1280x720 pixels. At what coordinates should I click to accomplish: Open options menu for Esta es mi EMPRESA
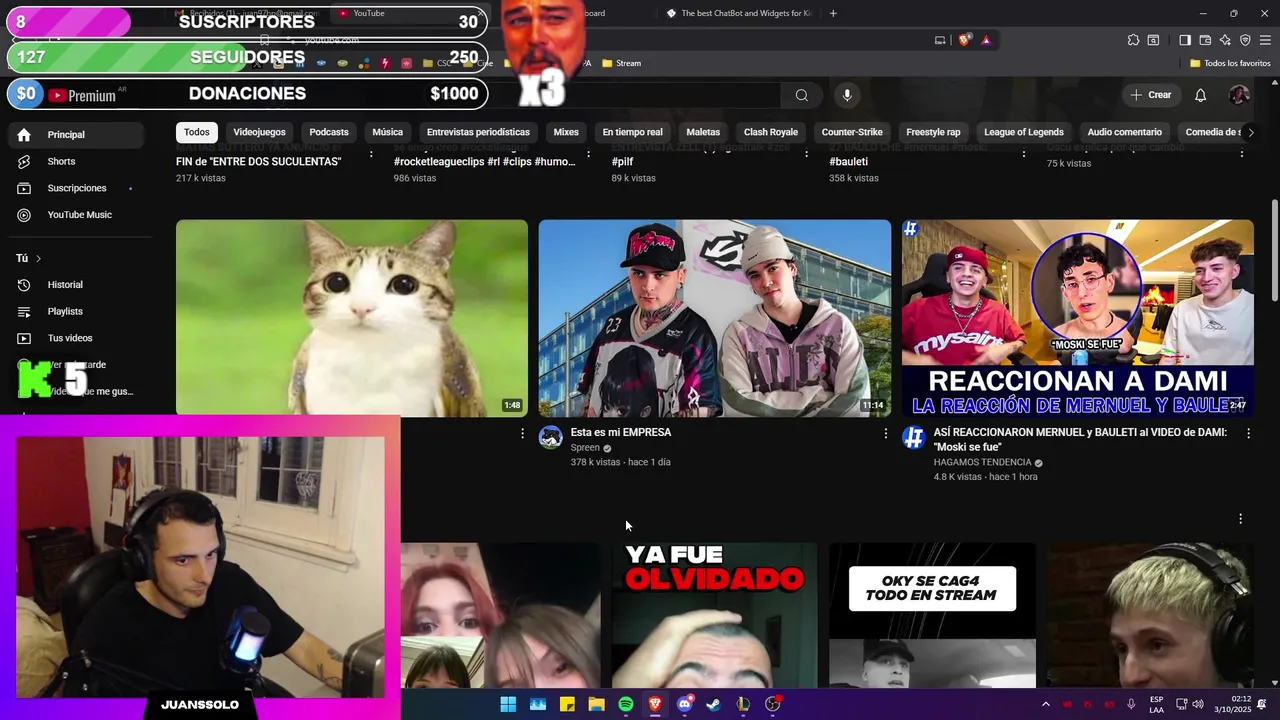(885, 433)
